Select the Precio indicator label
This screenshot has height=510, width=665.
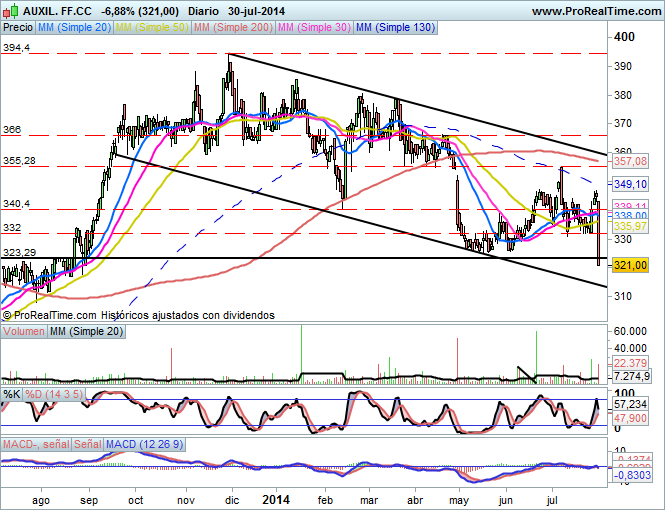point(18,28)
